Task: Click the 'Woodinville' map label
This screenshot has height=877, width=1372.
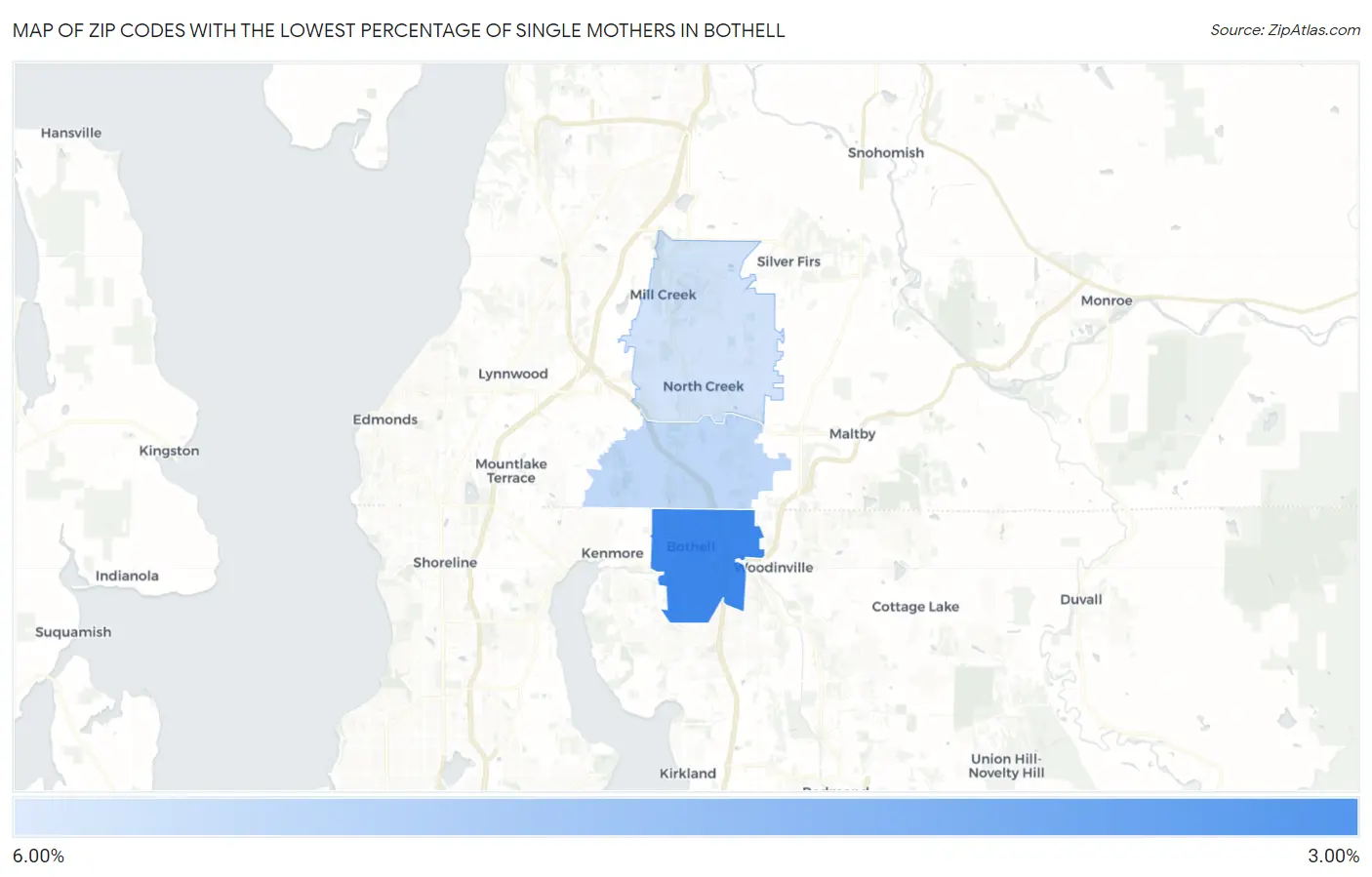Action: 774,568
